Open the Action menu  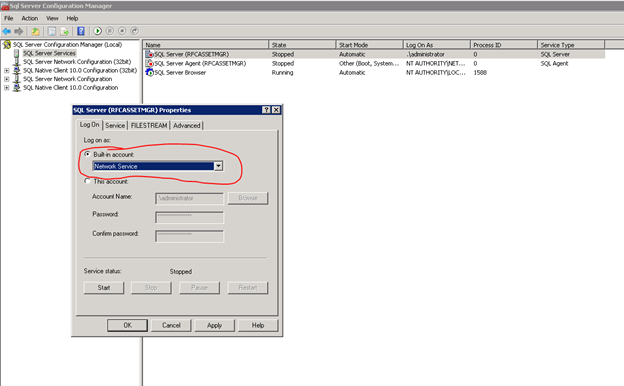(x=29, y=18)
